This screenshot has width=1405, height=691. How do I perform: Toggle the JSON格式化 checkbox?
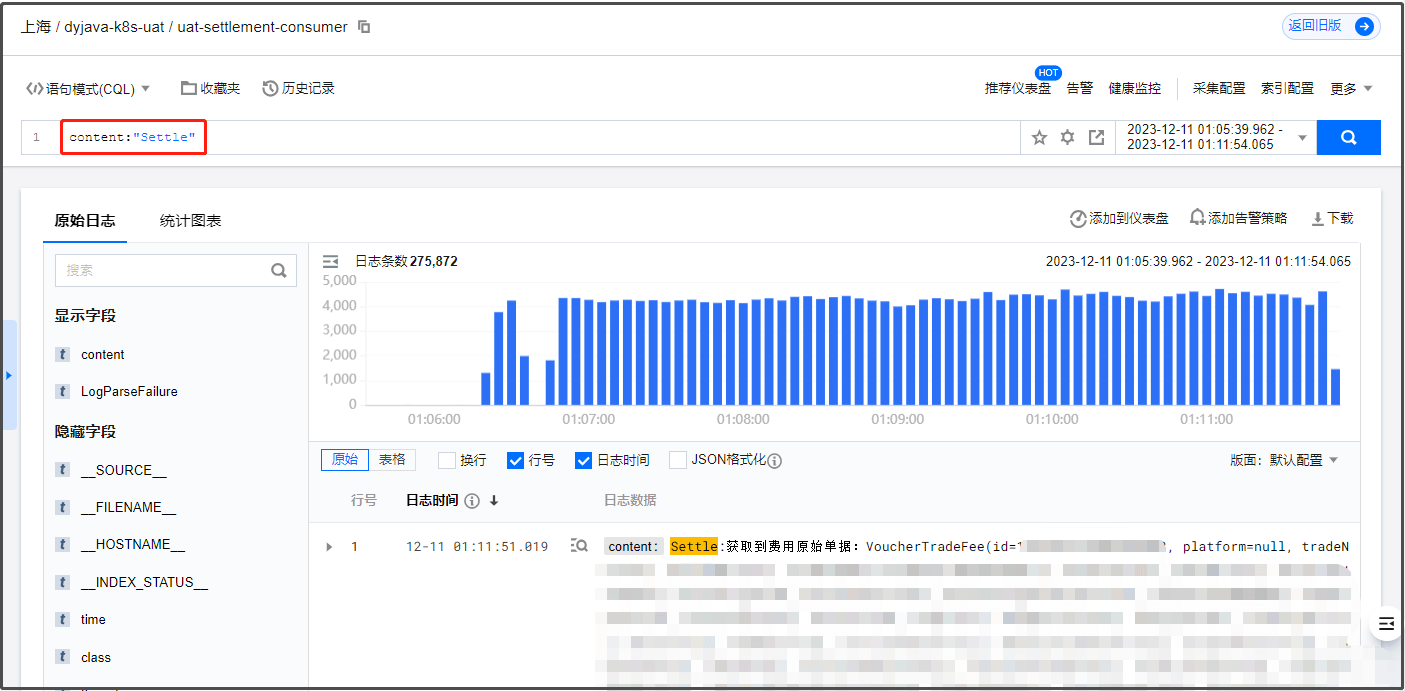678,460
